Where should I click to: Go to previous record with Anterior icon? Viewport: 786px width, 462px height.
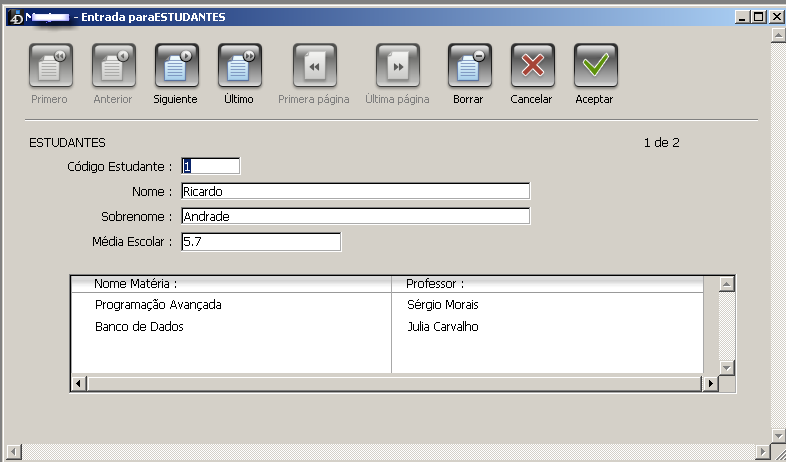pos(113,67)
